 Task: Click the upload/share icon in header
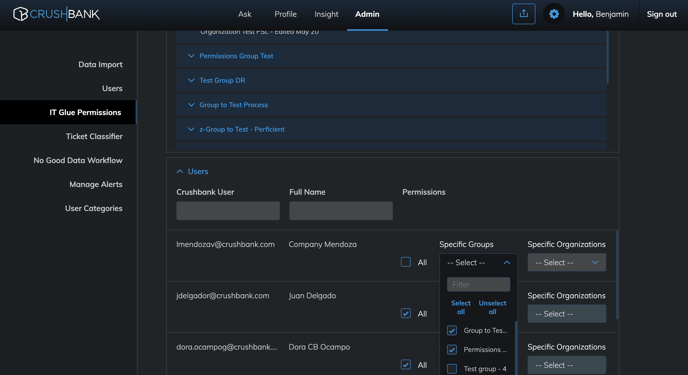point(523,14)
